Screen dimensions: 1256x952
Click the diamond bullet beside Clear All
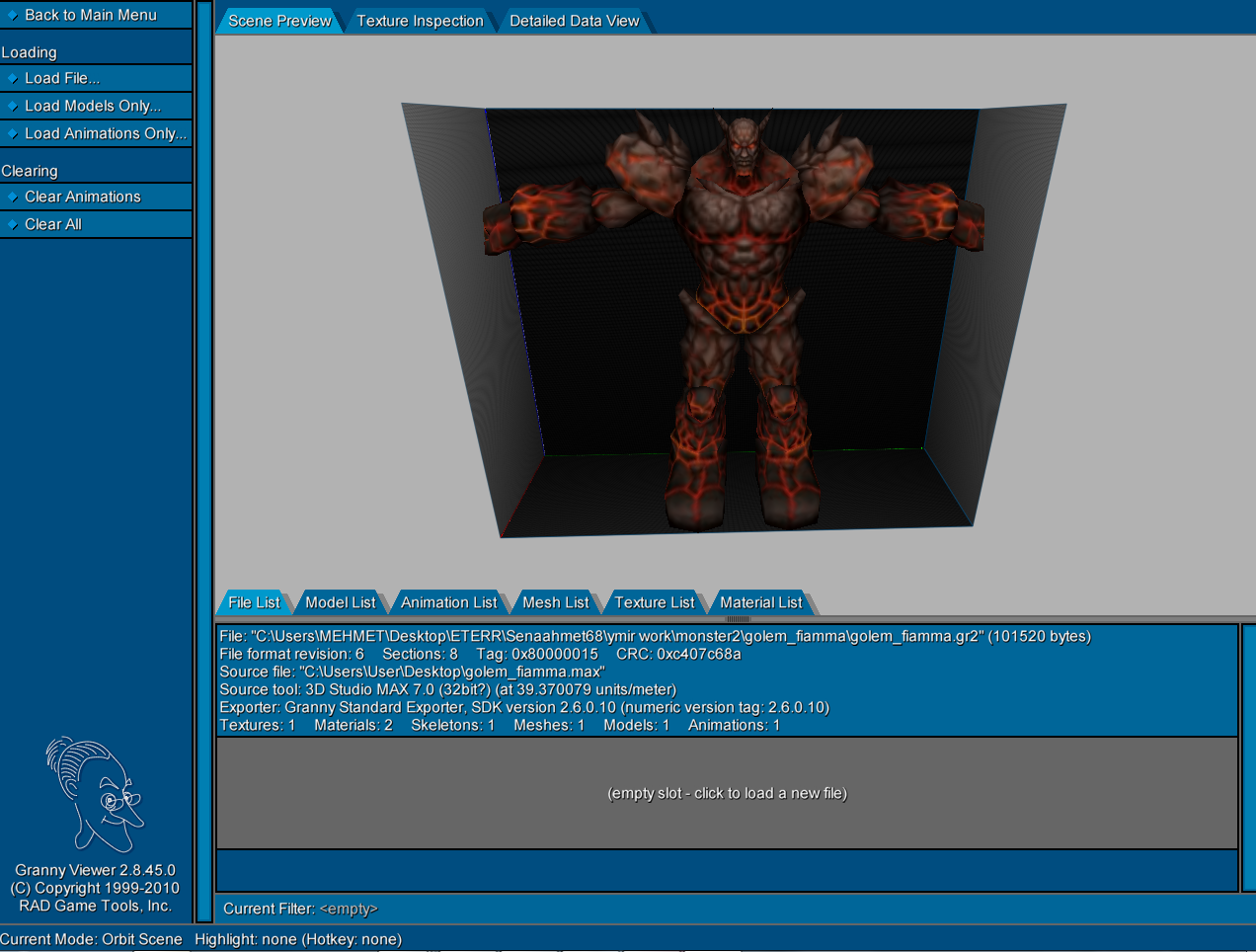tap(13, 224)
